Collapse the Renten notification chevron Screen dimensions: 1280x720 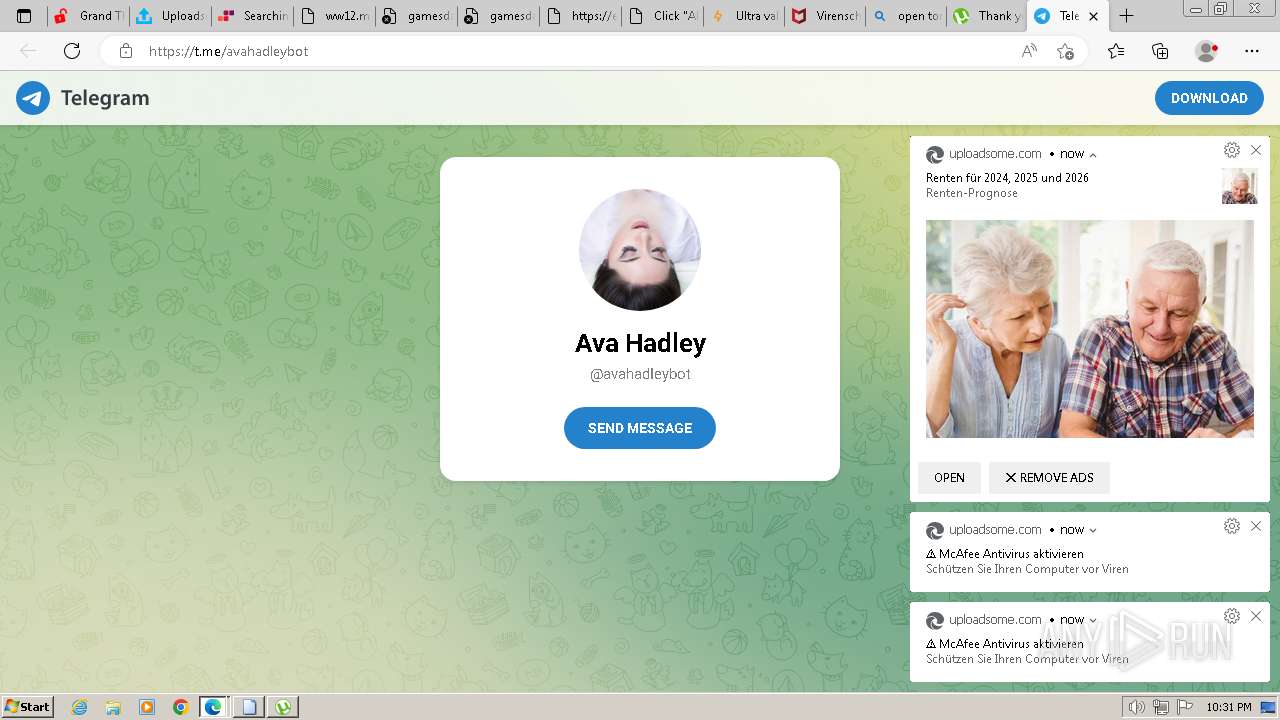point(1093,155)
